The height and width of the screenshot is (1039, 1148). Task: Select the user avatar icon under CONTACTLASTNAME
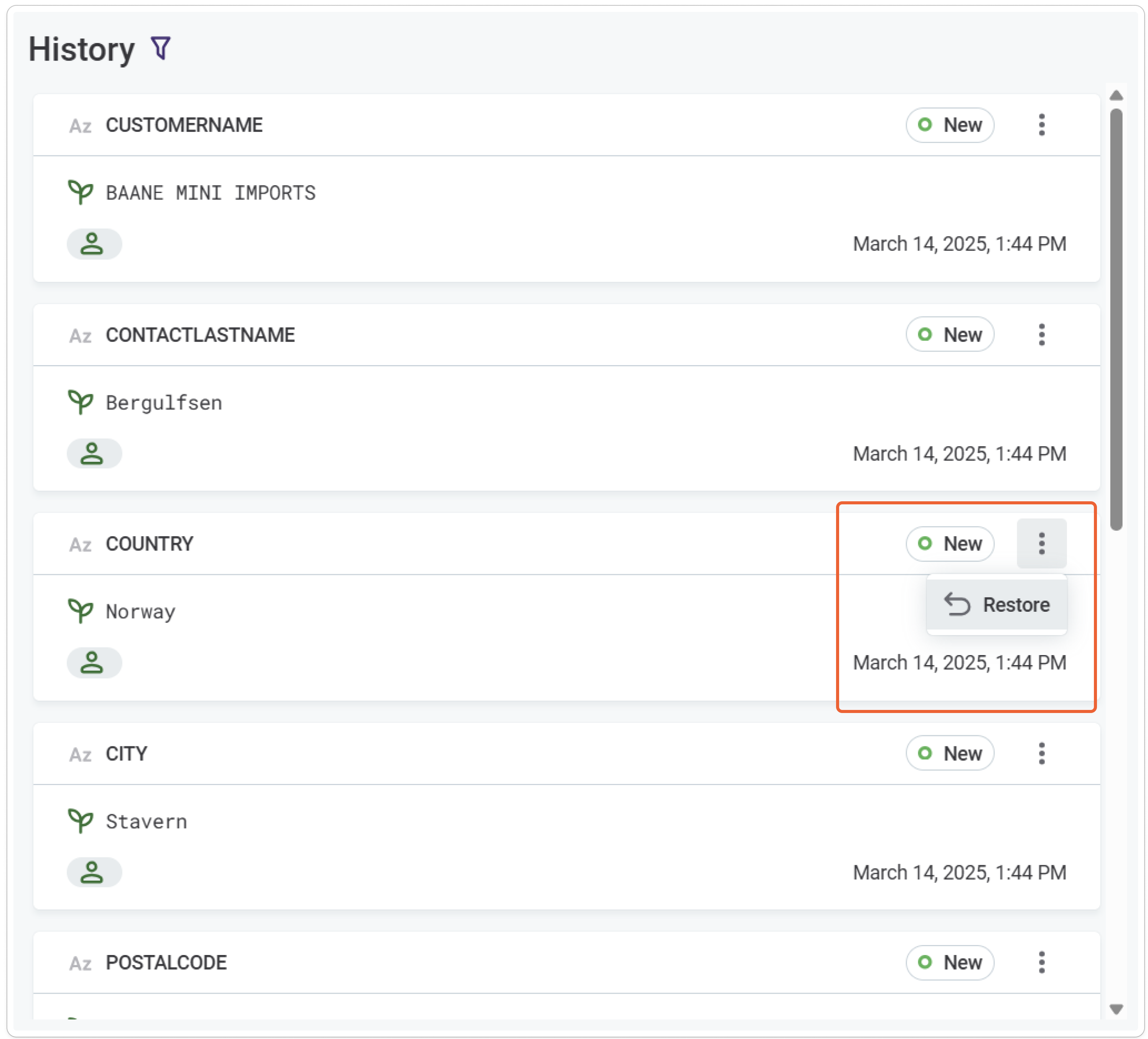click(x=94, y=454)
